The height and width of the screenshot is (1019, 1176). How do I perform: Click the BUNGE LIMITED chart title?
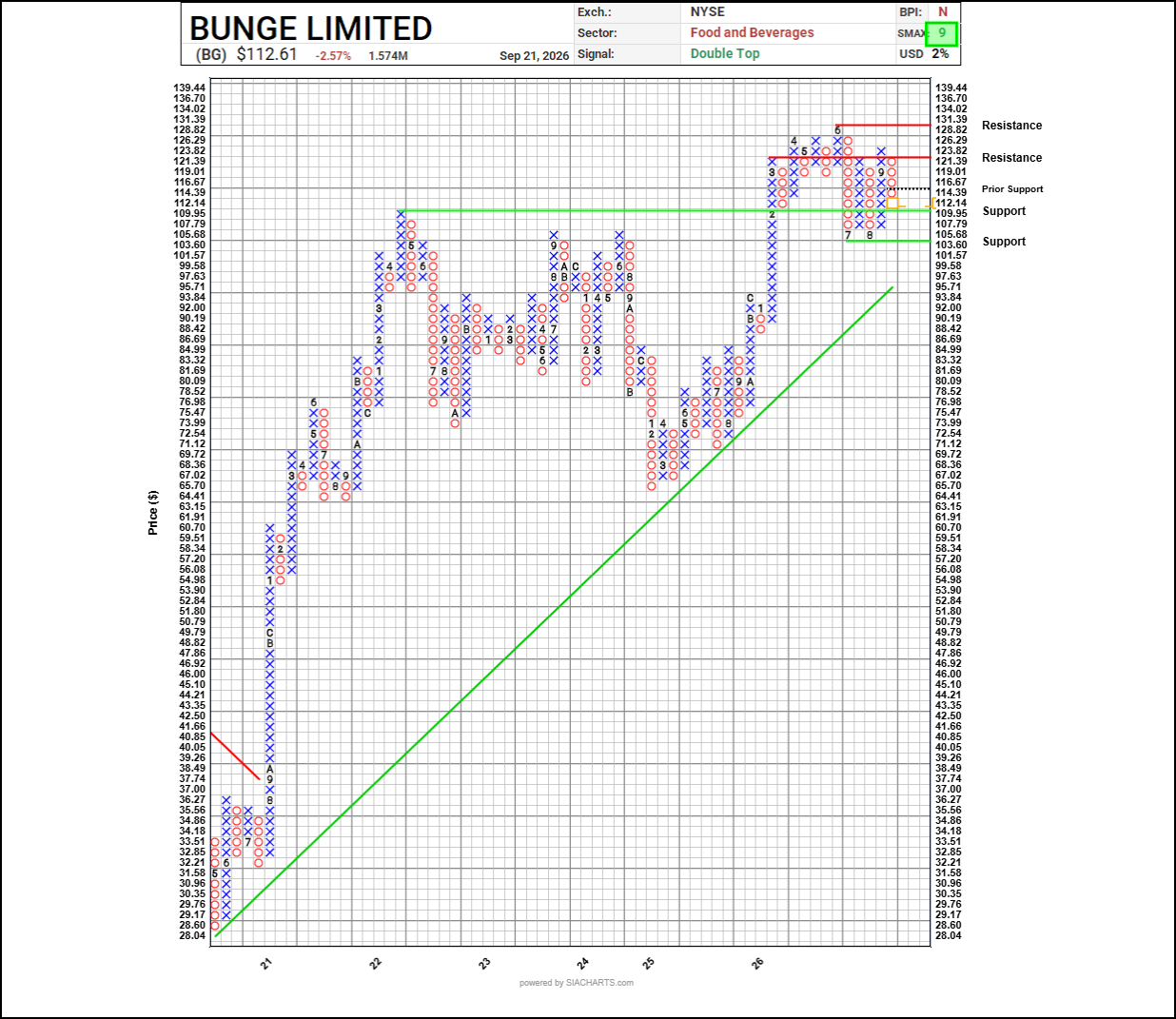pyautogui.click(x=311, y=28)
